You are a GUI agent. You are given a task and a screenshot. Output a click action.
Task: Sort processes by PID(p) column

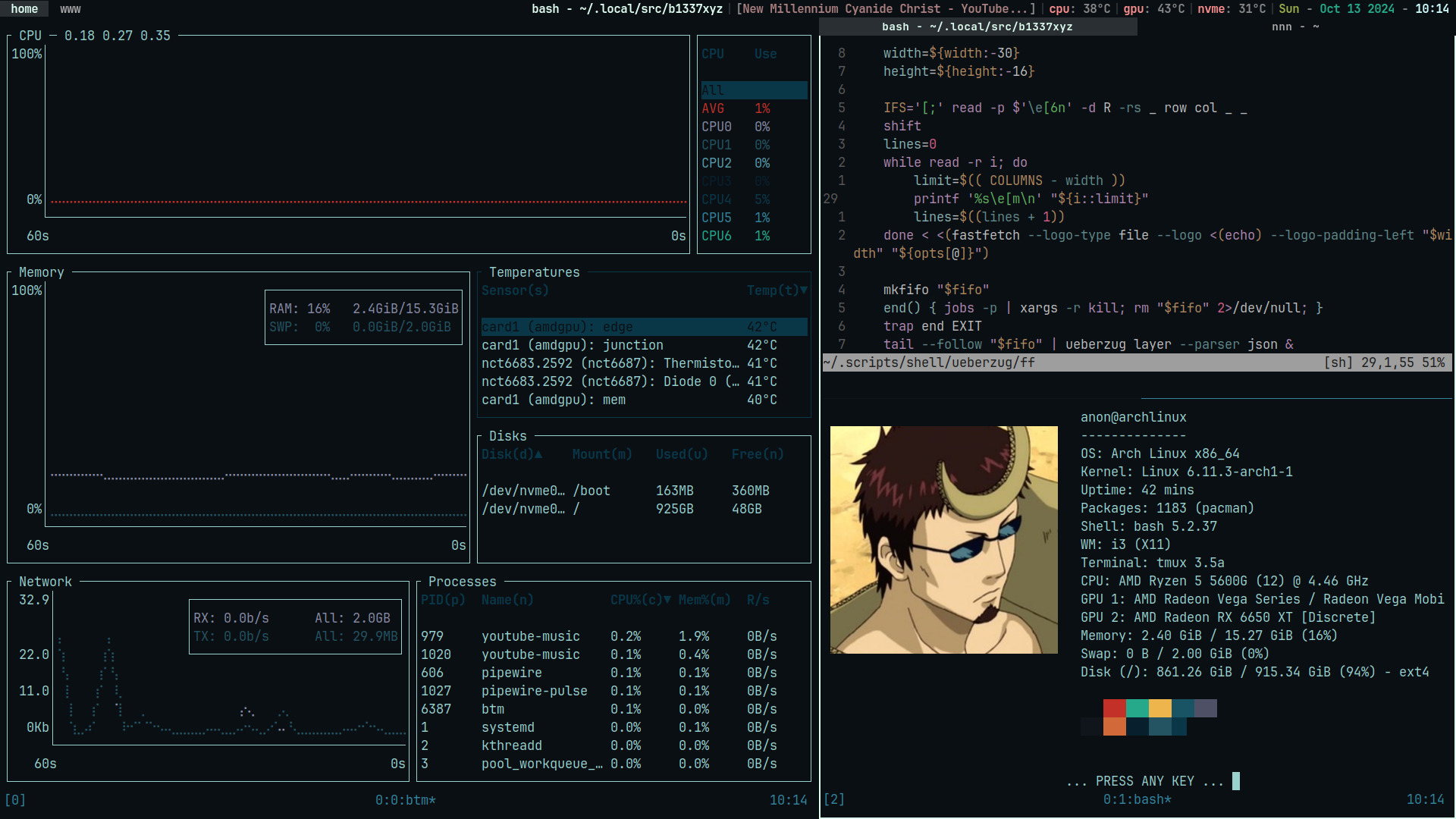click(443, 600)
